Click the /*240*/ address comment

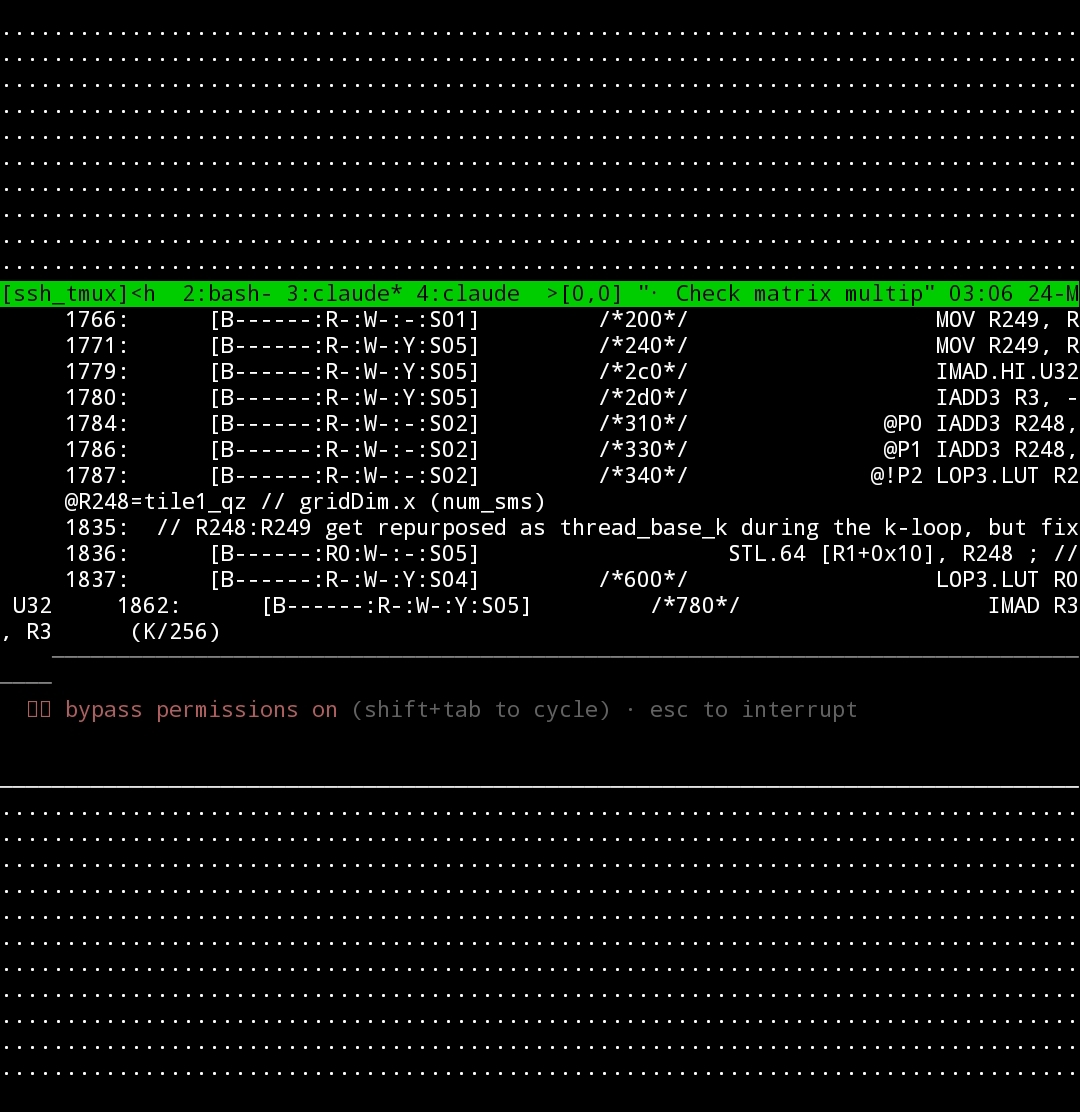coord(643,345)
